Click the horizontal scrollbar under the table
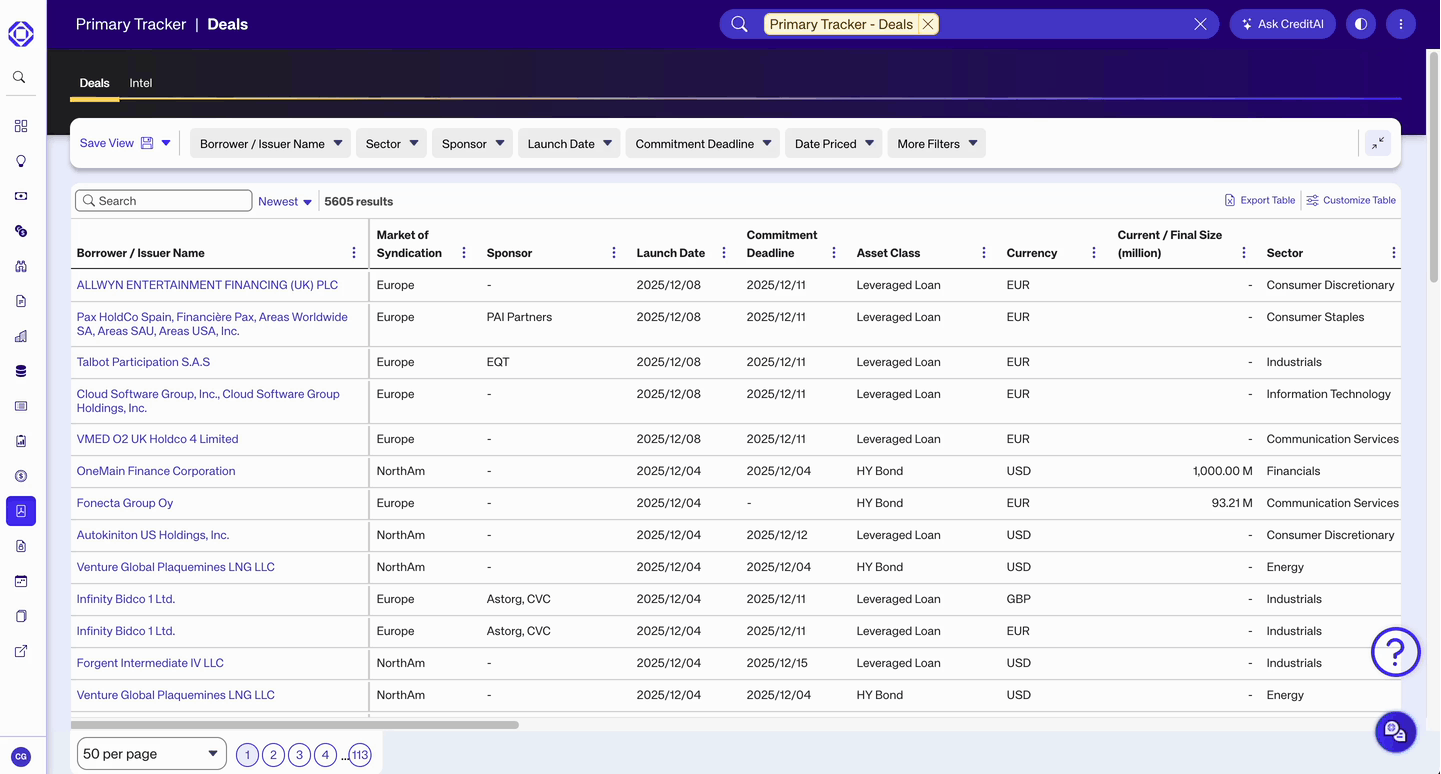1441x774 pixels. 295,724
